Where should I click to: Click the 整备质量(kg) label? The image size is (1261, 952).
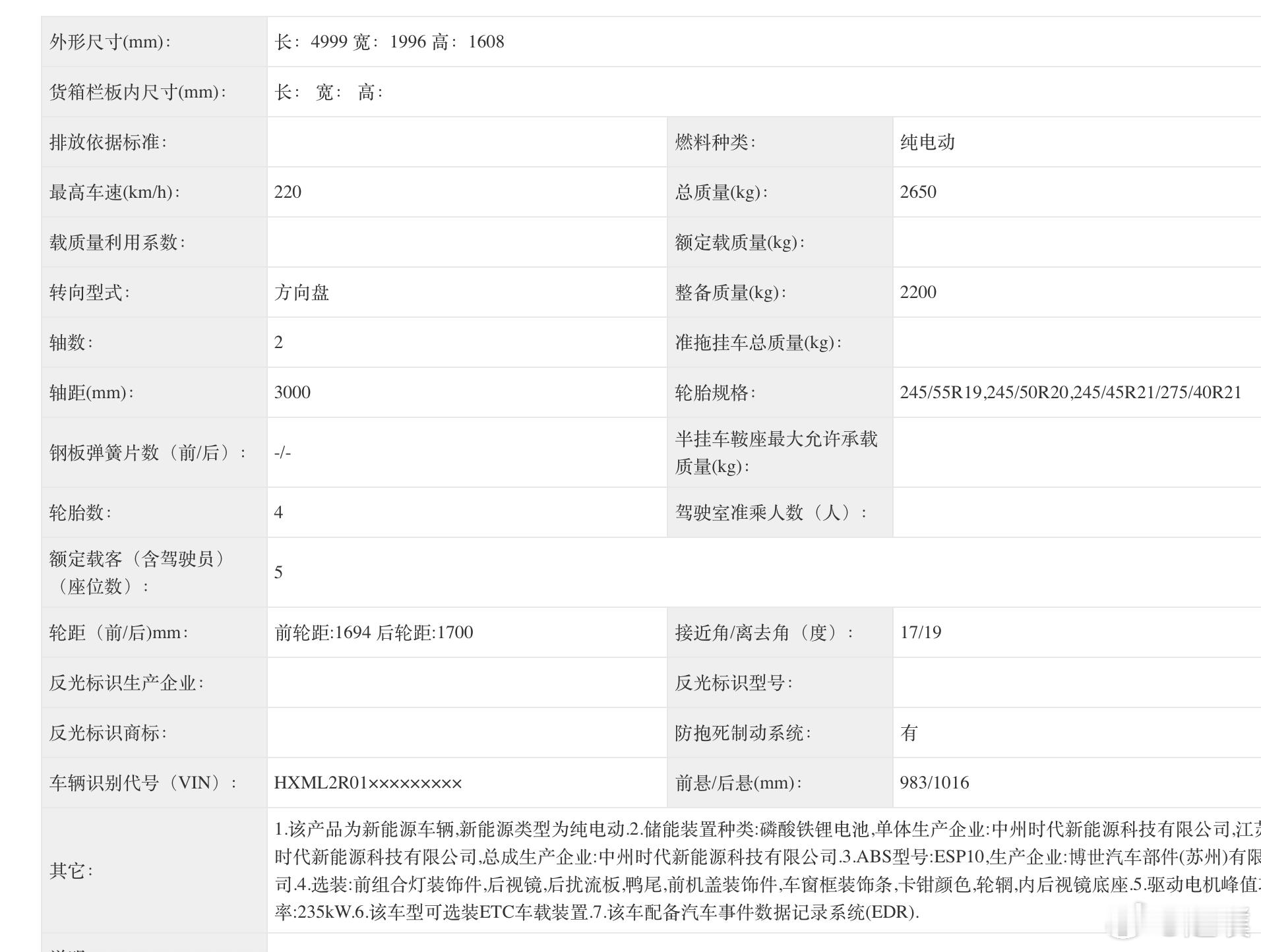731,292
